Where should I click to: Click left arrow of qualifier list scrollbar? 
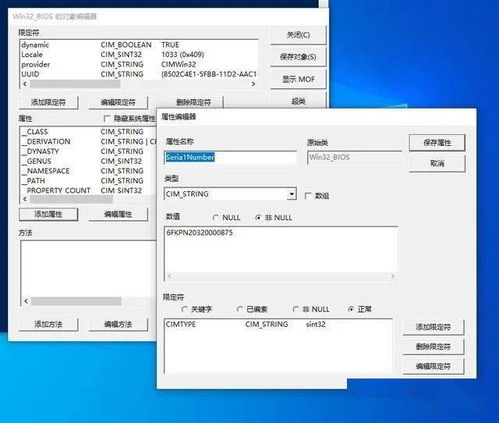point(25,84)
